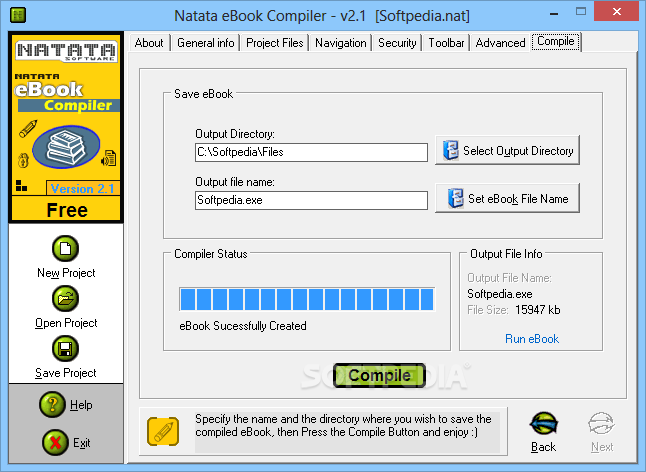Click the Save Project disk icon
The height and width of the screenshot is (472, 646).
(66, 348)
